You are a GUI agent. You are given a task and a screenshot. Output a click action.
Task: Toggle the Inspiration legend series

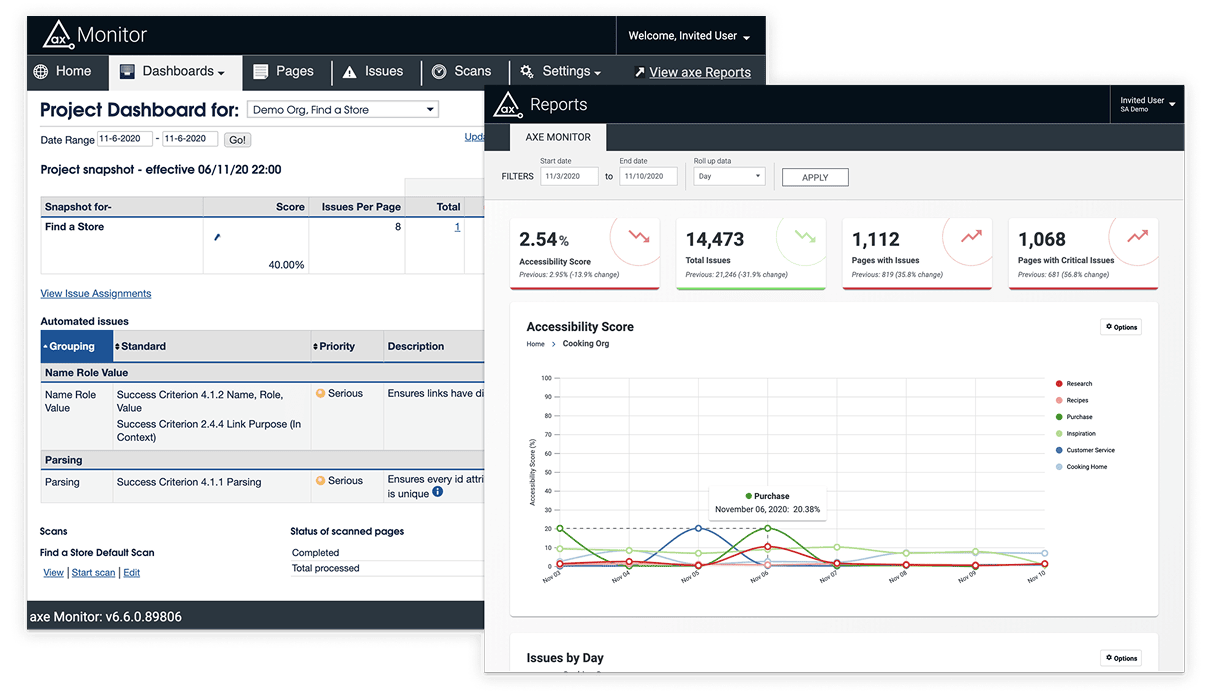tap(1080, 434)
